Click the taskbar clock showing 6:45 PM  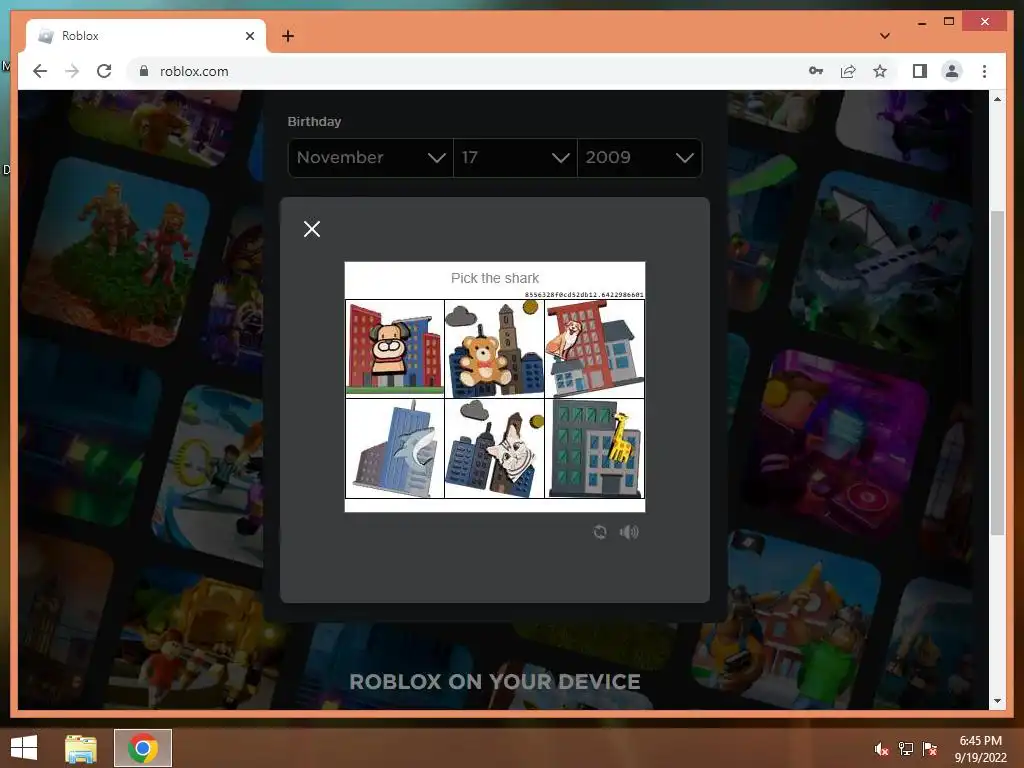pos(980,749)
